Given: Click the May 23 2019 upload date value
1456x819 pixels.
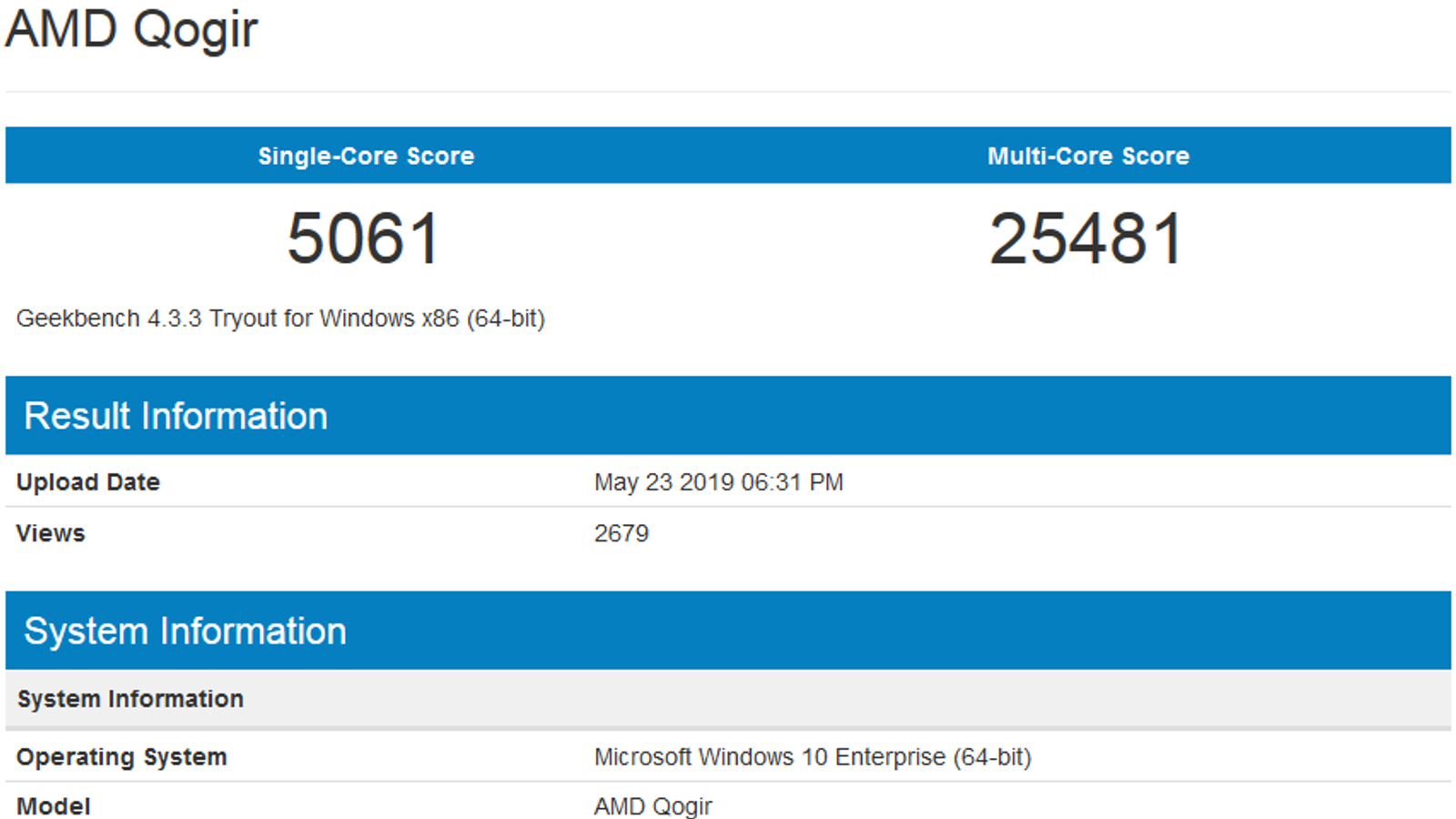Looking at the screenshot, I should (718, 481).
